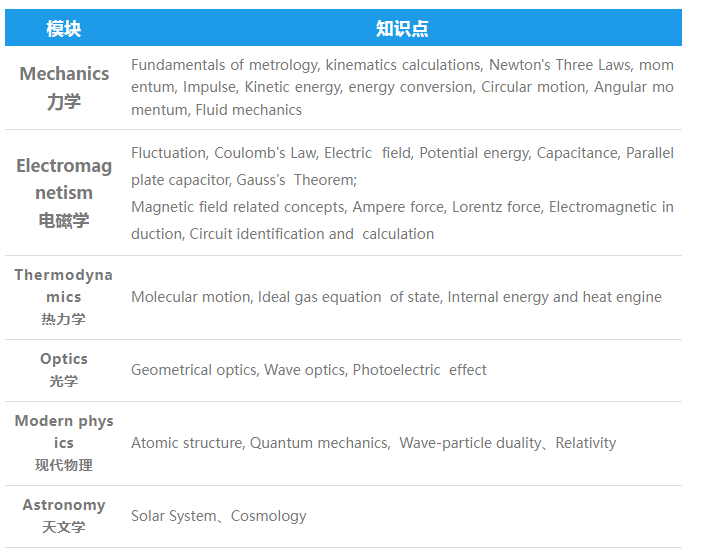
Task: Click the 知识点 column header
Action: [402, 29]
